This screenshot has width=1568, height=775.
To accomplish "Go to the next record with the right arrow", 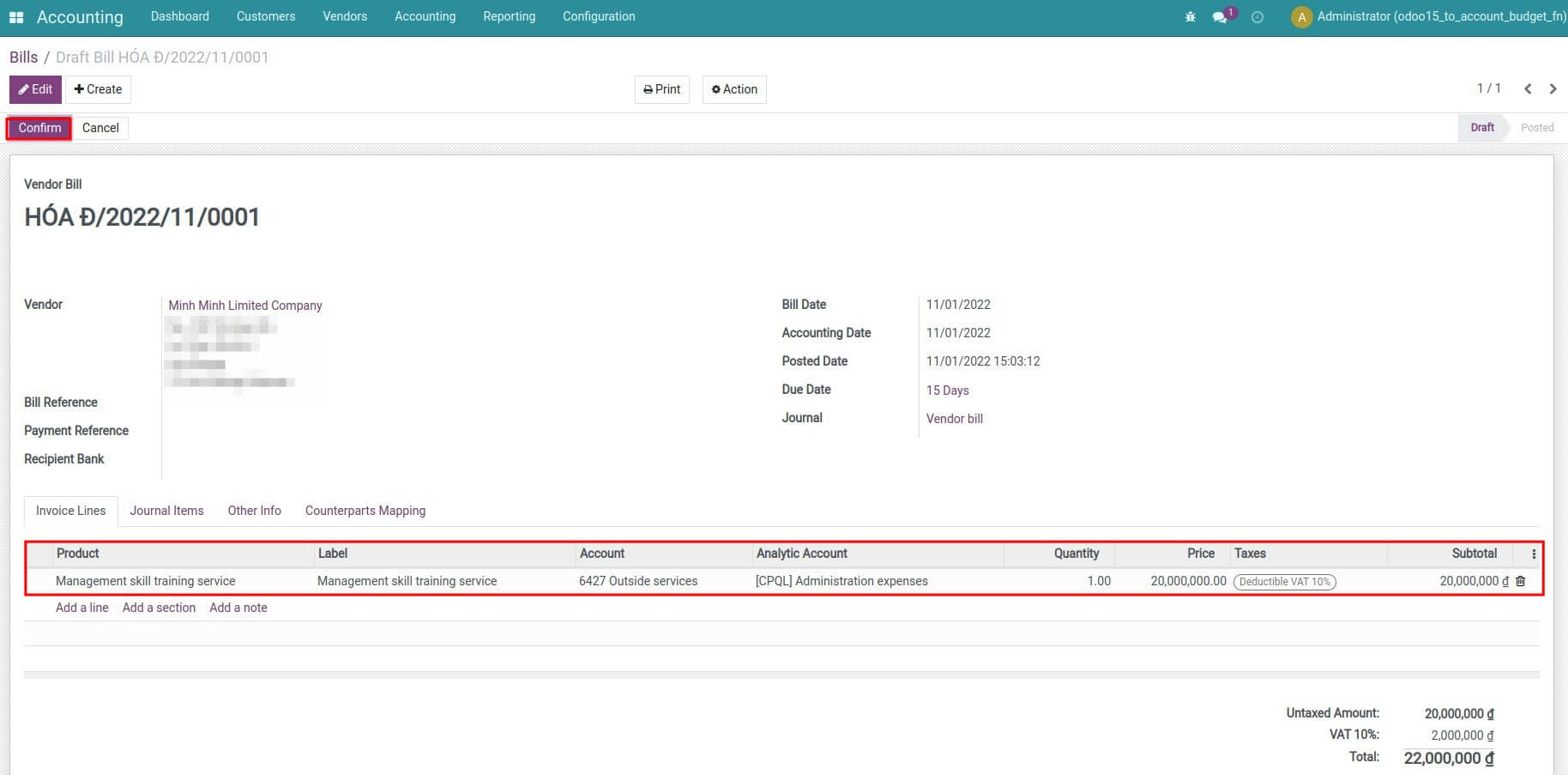I will point(1553,88).
